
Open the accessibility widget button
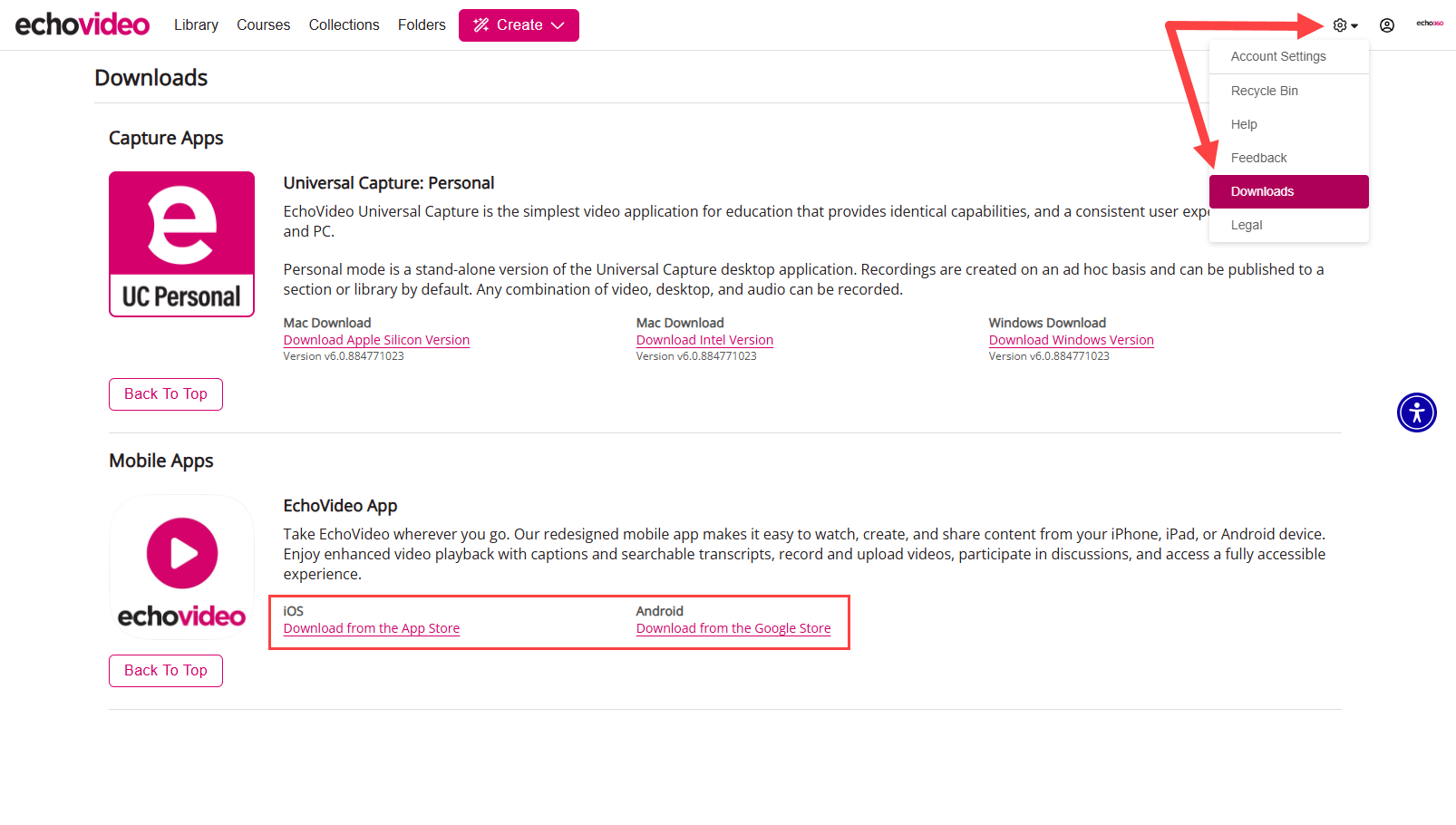pos(1417,412)
